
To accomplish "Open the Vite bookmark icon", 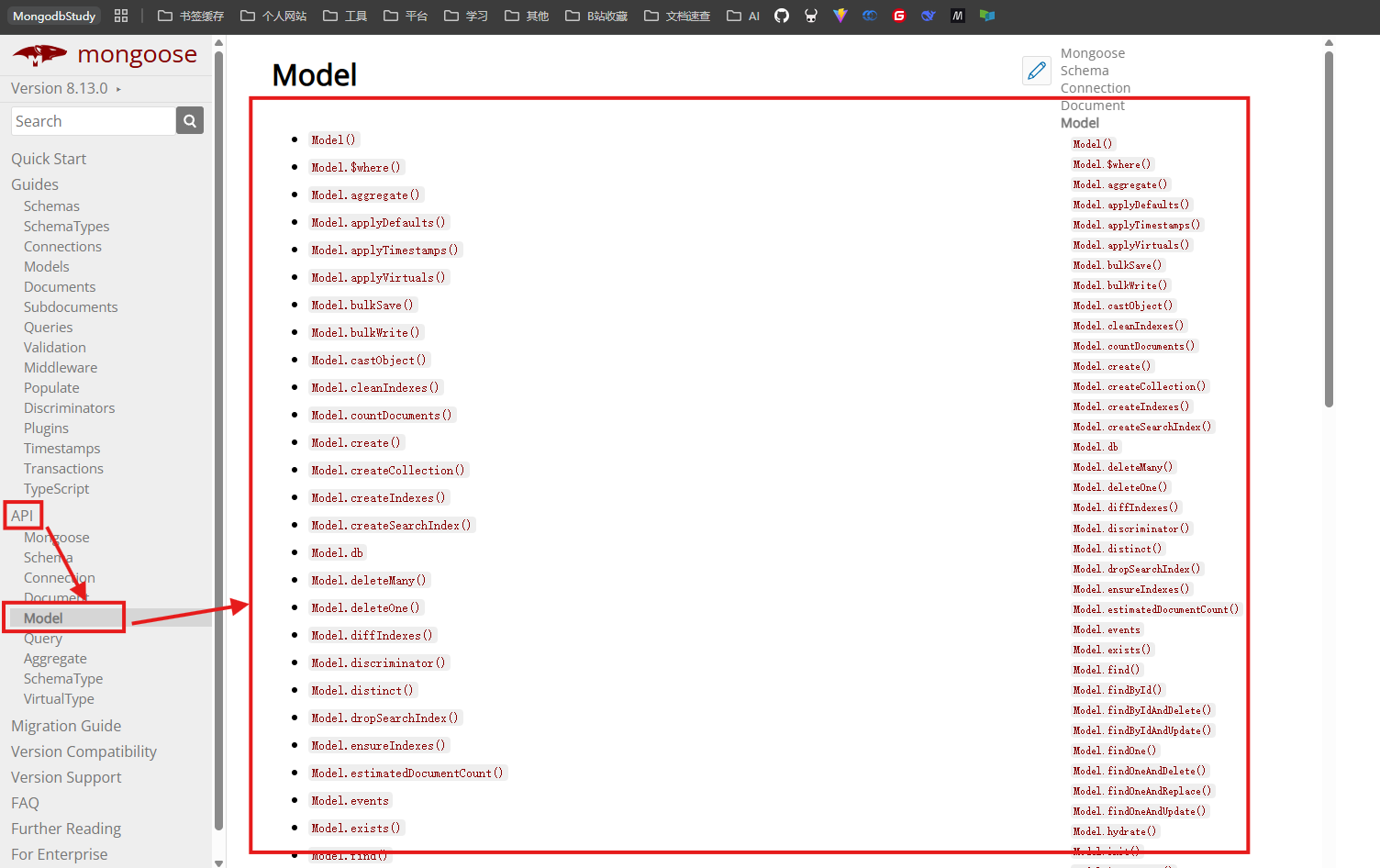I will (x=840, y=16).
